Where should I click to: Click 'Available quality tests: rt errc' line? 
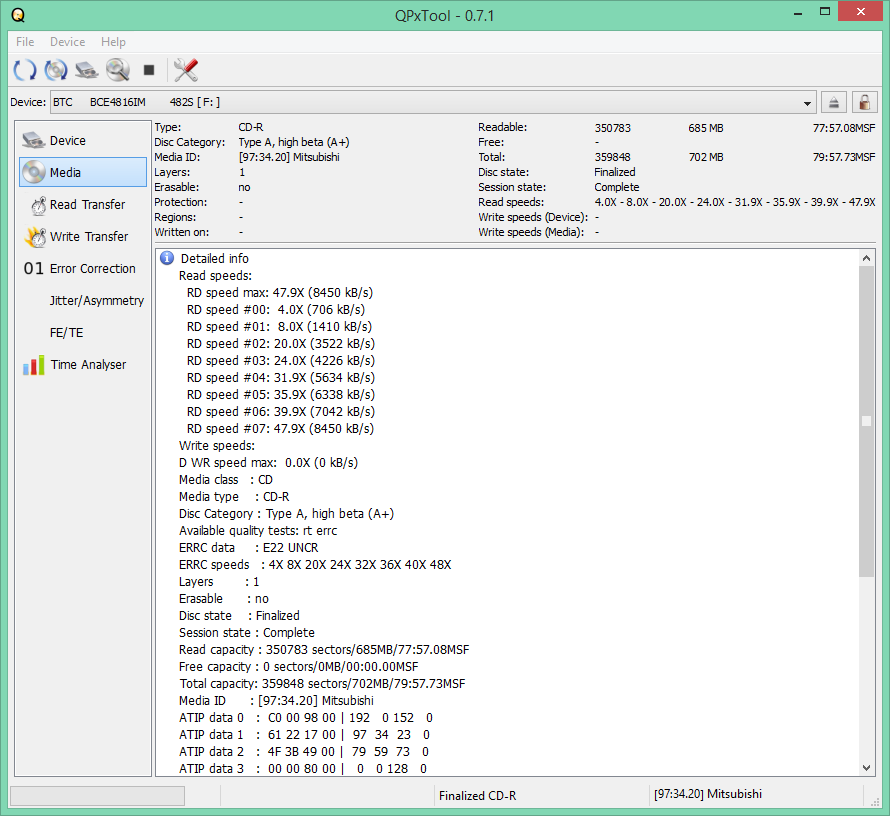[258, 531]
